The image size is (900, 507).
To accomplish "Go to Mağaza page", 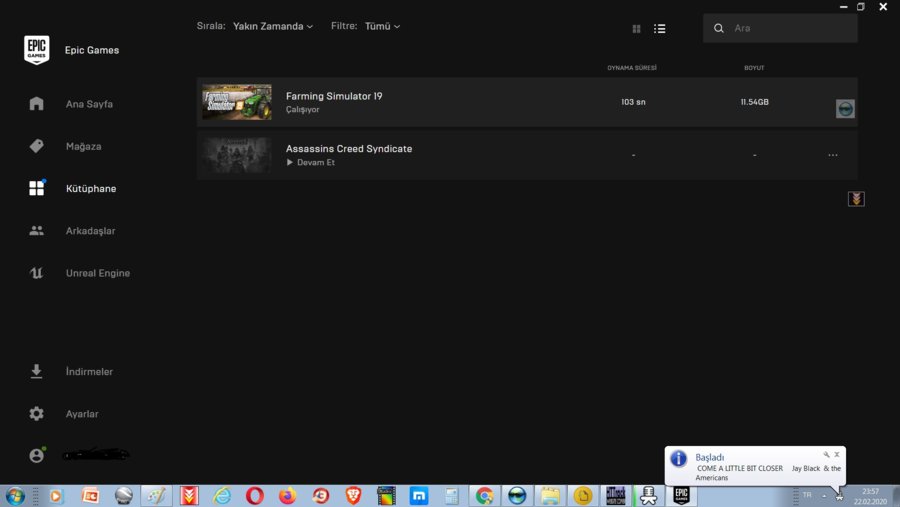I will (83, 146).
